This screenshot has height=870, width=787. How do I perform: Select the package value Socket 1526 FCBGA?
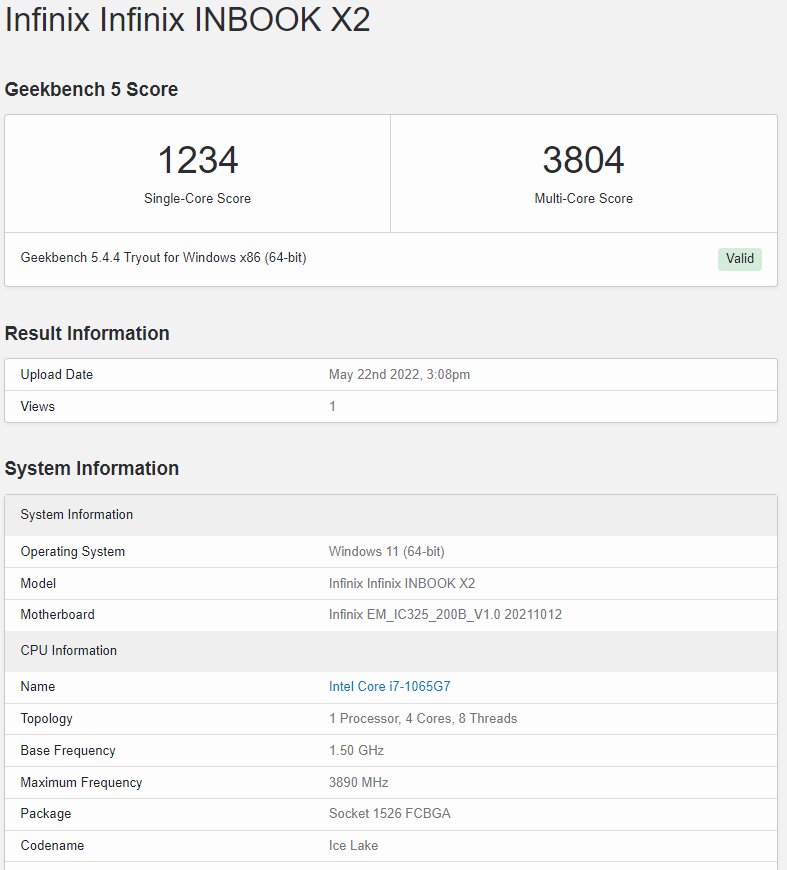(390, 813)
